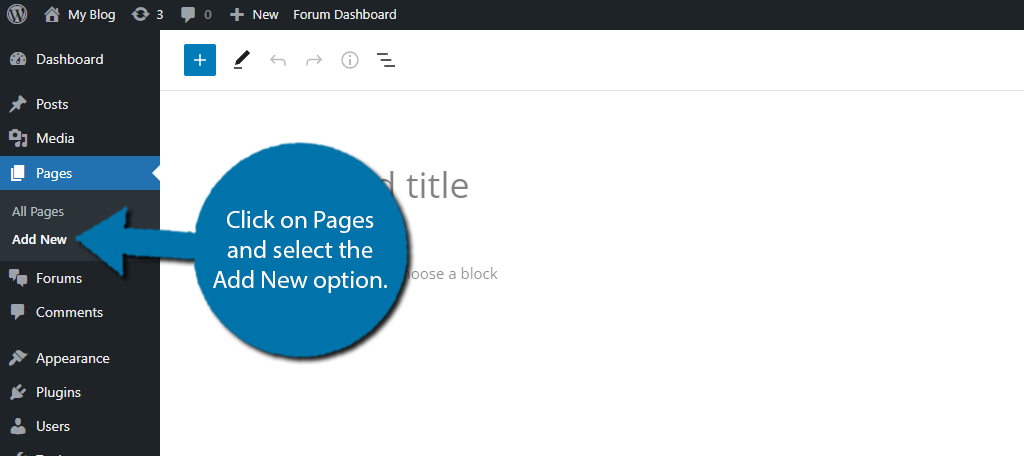This screenshot has height=456, width=1024.
Task: Click the WordPress logo icon
Action: [x=17, y=14]
